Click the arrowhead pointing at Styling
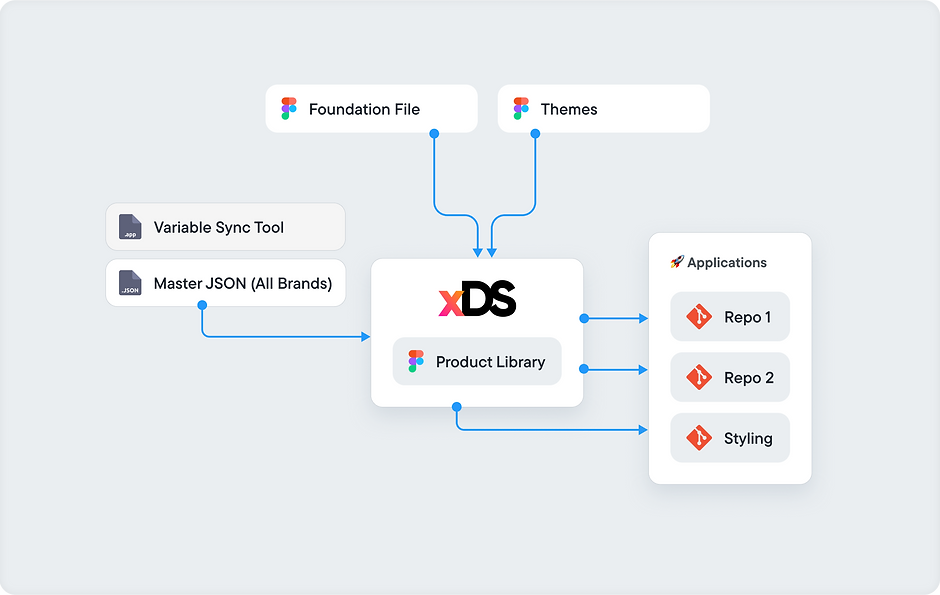 coord(643,430)
